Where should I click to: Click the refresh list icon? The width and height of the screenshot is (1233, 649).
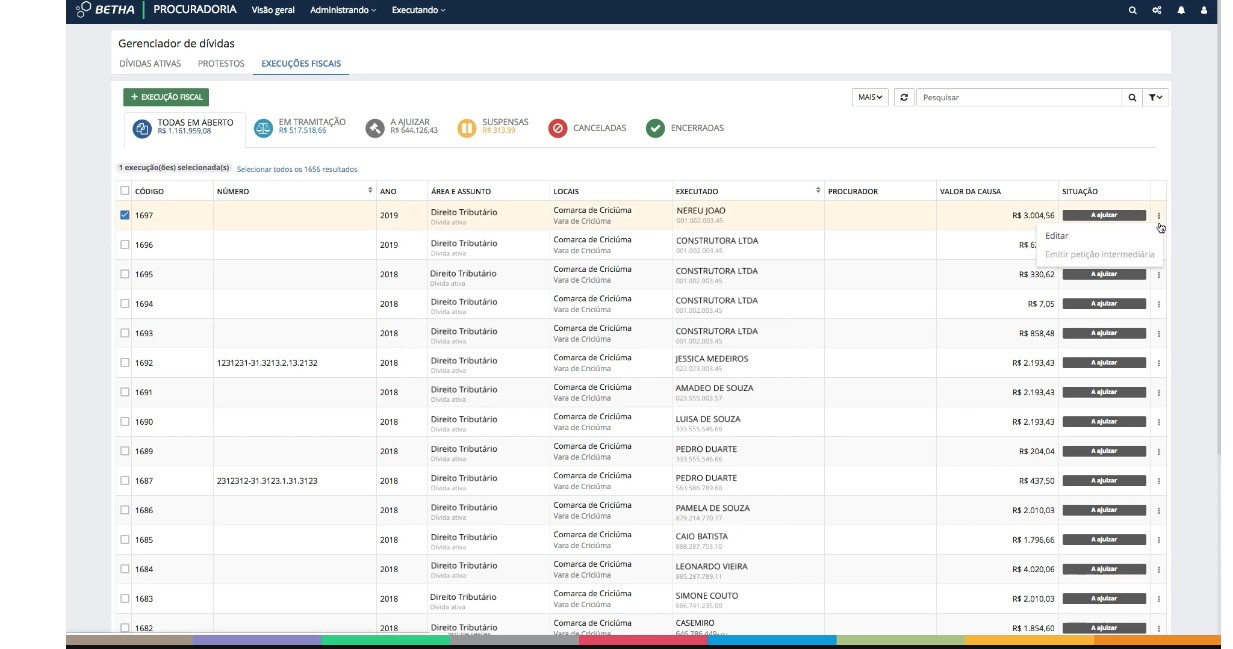tap(904, 97)
